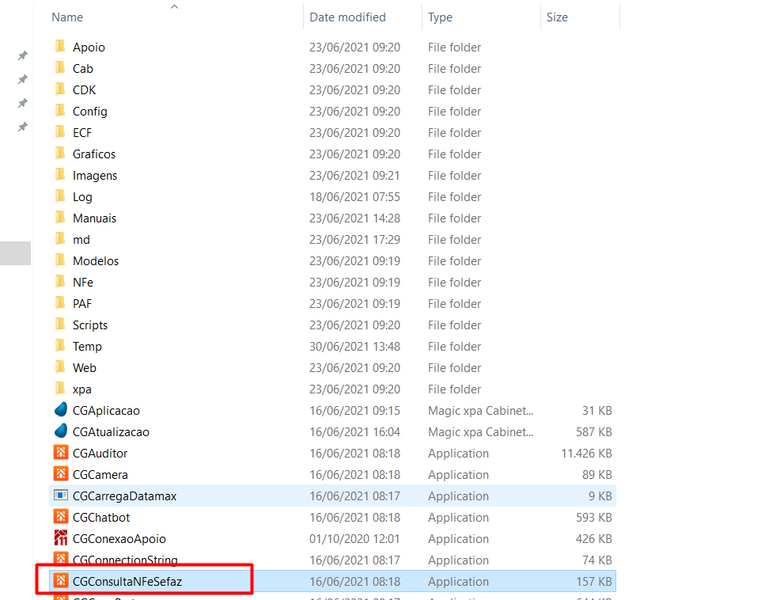This screenshot has height=600, width=765.
Task: Click the 18/06/2021 07:55 date of Log
Action: [x=355, y=197]
